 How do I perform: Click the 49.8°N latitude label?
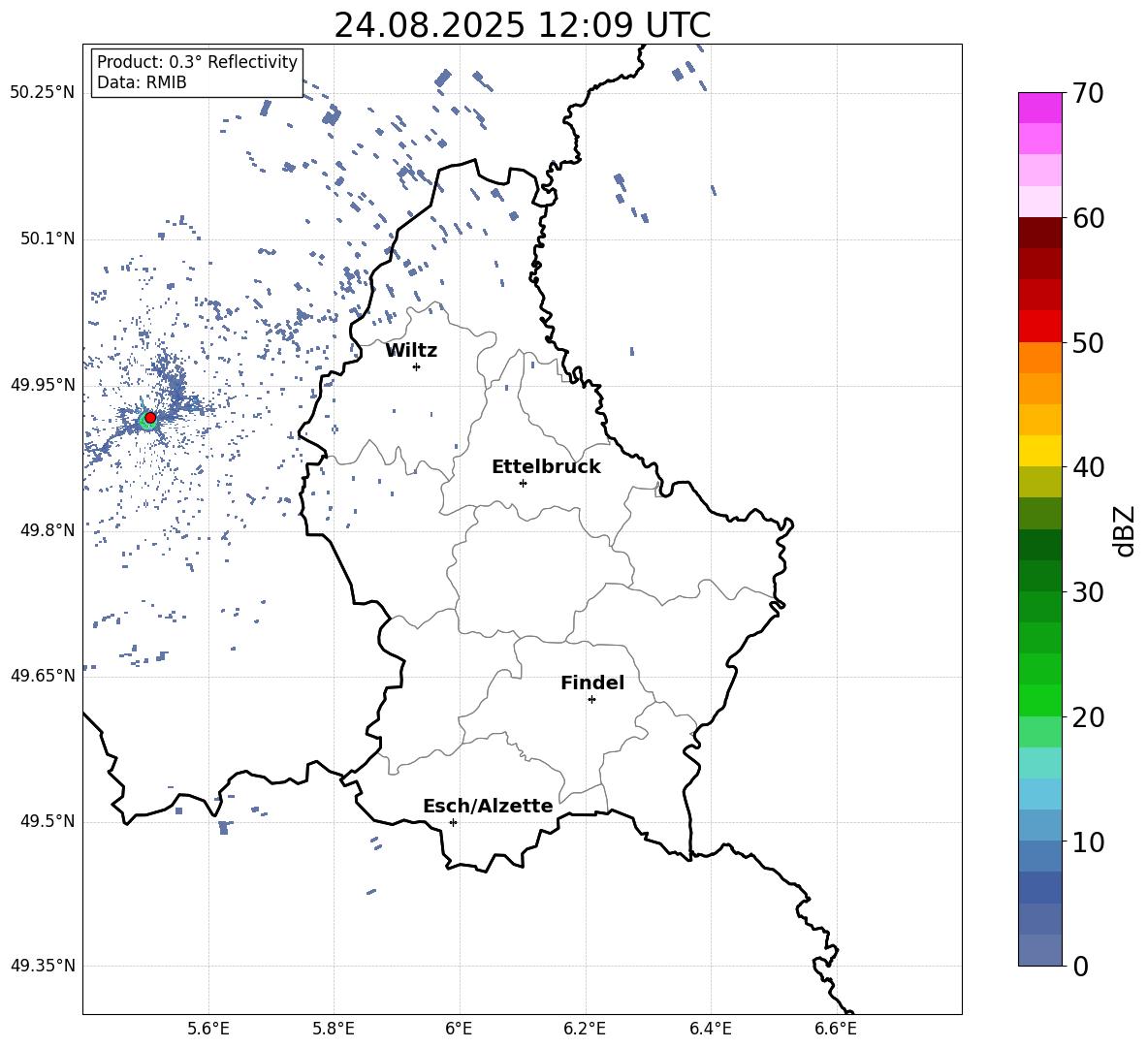click(48, 530)
